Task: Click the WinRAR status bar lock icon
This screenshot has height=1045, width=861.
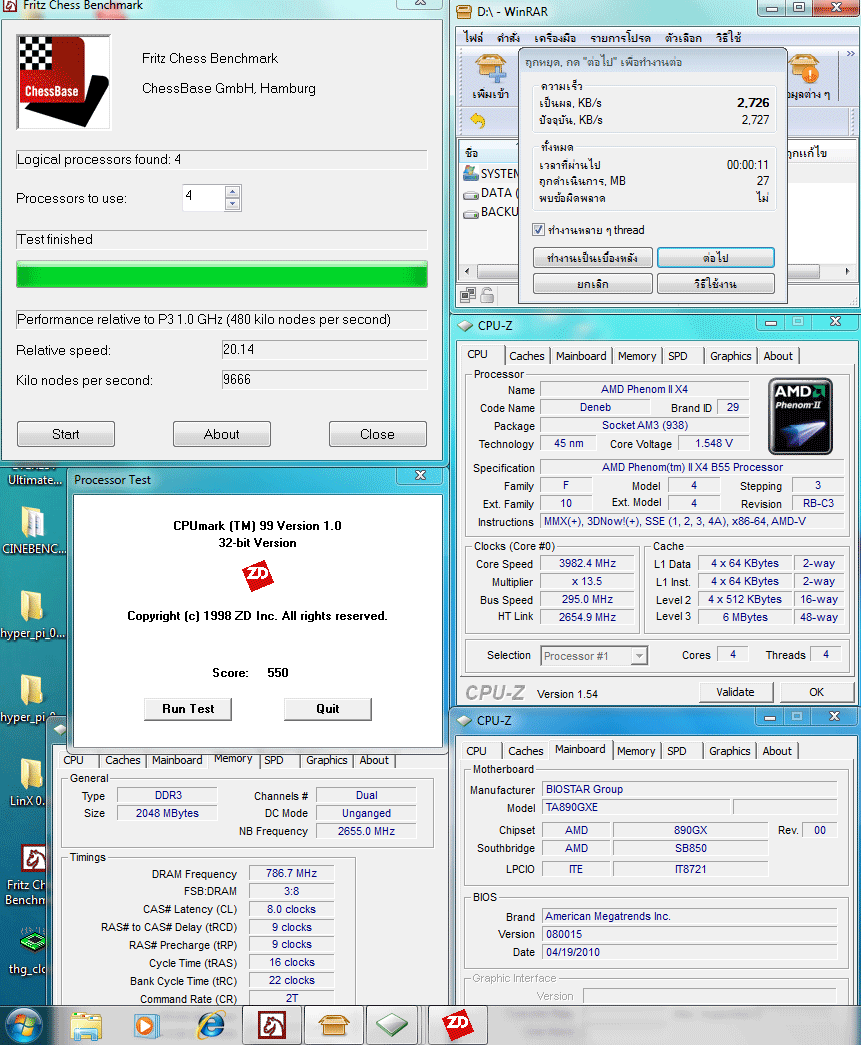Action: click(487, 295)
